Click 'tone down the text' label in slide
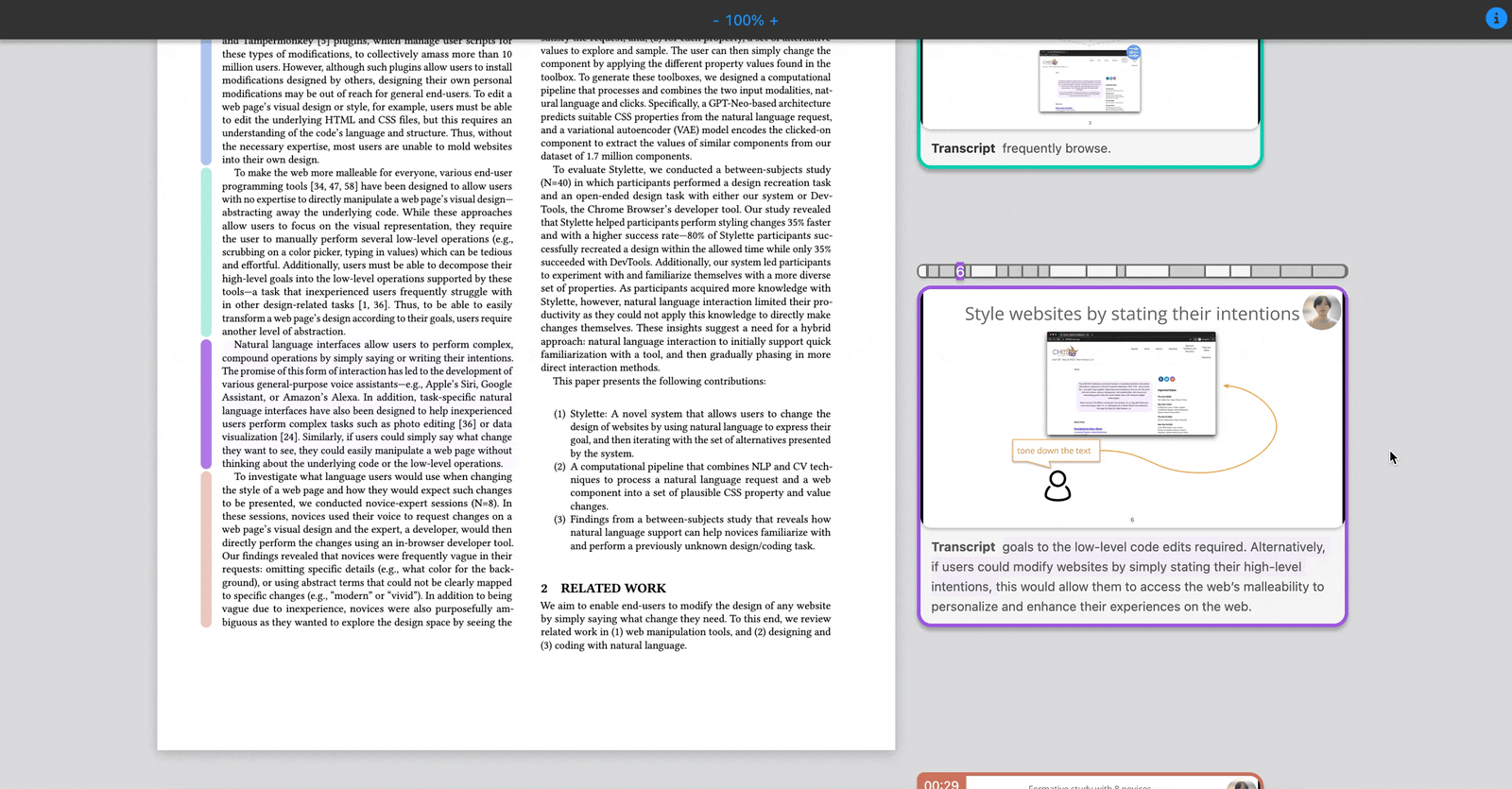Screen dimensions: 1512x789 tap(1054, 451)
